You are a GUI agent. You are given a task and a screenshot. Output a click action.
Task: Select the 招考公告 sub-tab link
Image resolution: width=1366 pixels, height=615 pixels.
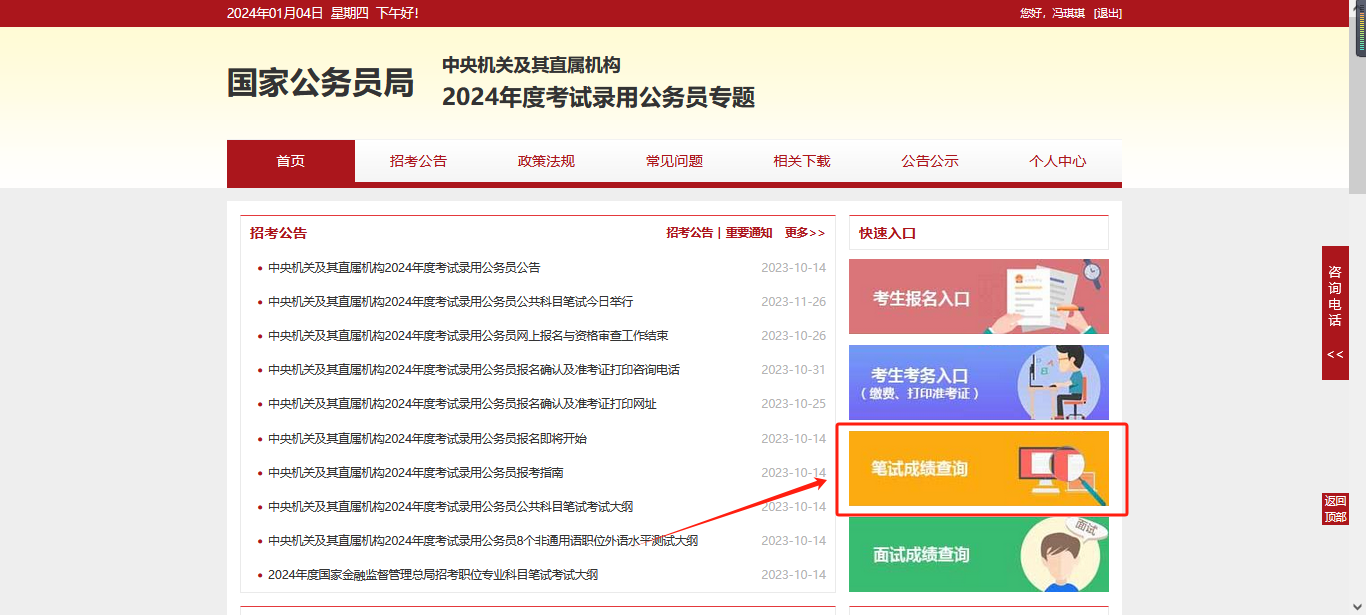point(690,233)
